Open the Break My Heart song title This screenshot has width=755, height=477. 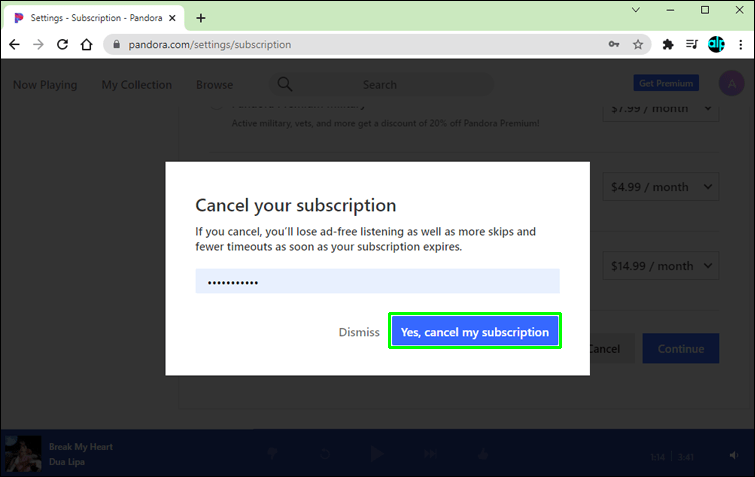[x=81, y=447]
